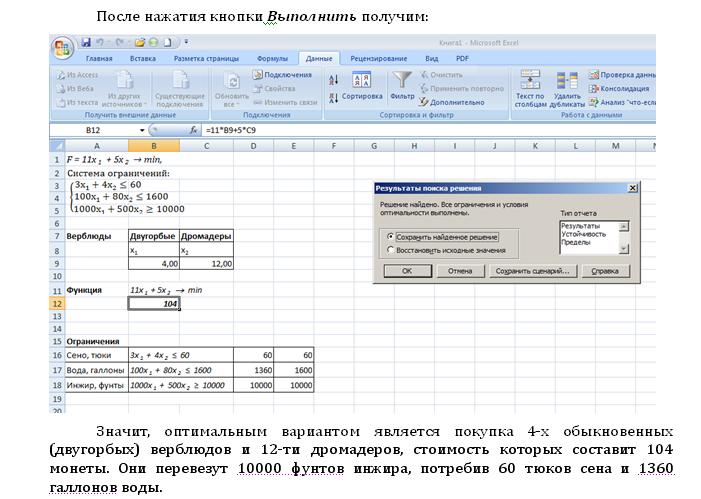
Task: Import data 'Из текста'
Action: pos(77,102)
